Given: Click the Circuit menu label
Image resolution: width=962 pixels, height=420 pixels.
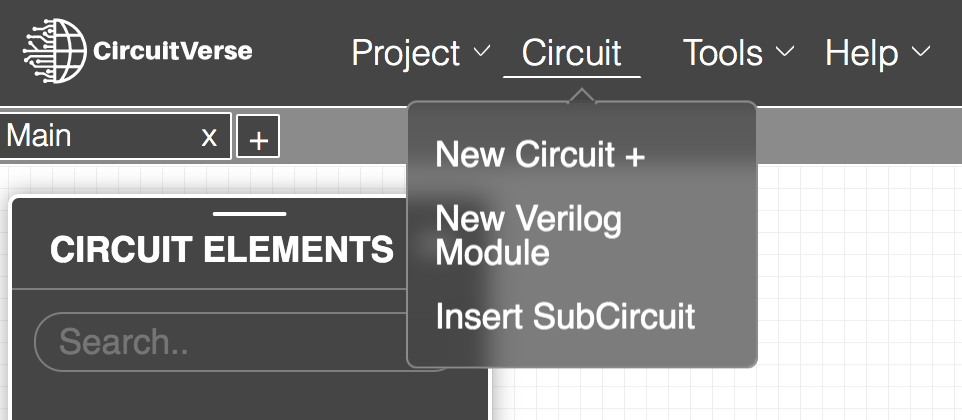Looking at the screenshot, I should [571, 53].
